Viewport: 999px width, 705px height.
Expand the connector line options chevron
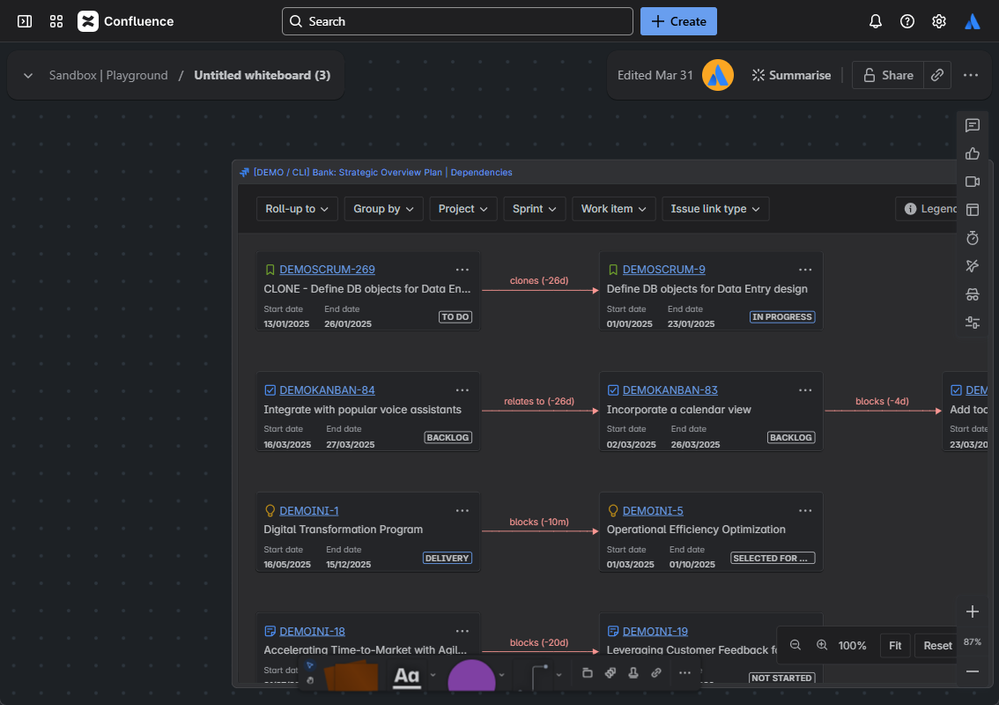[559, 675]
